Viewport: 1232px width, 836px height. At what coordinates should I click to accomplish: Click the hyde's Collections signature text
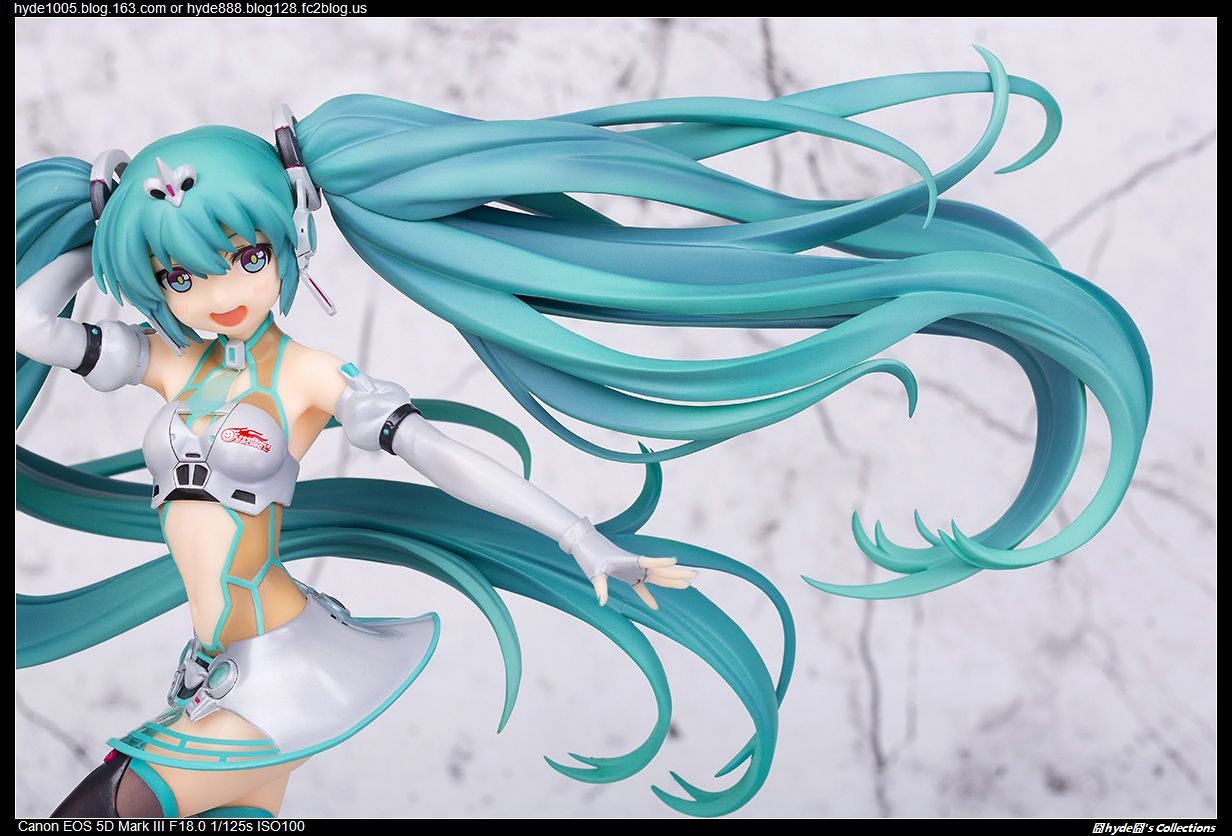1152,827
